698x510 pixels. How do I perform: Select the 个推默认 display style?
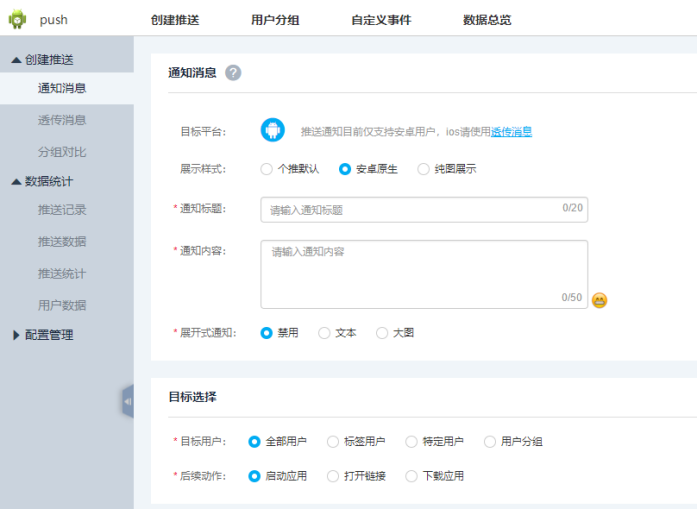(x=267, y=169)
